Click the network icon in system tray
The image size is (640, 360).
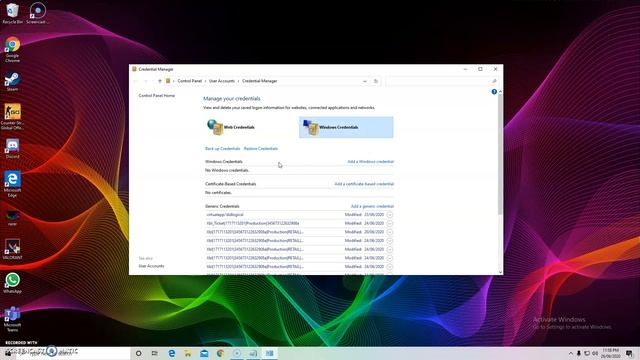tap(587, 353)
